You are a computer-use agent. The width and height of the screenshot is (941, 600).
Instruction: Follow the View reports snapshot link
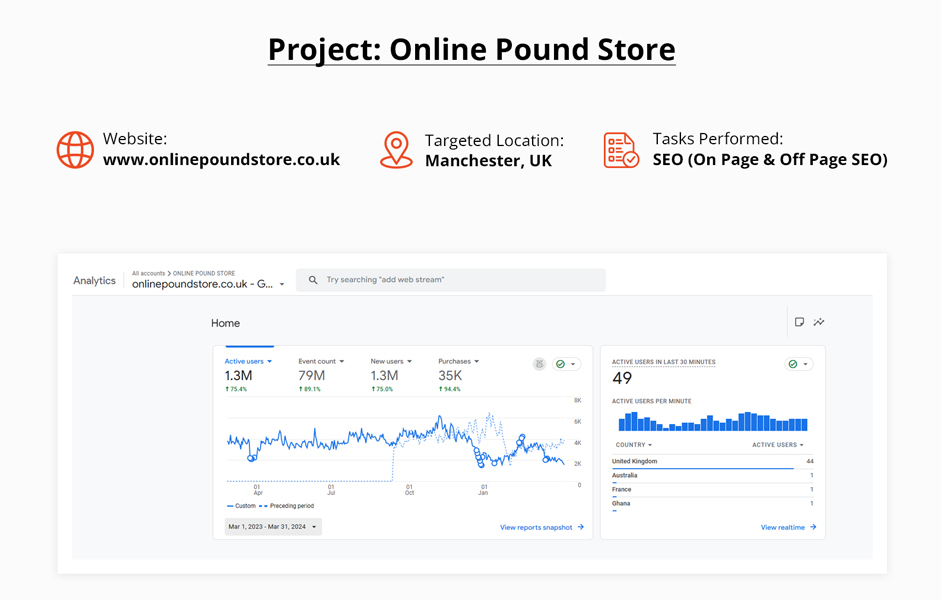pyautogui.click(x=537, y=527)
